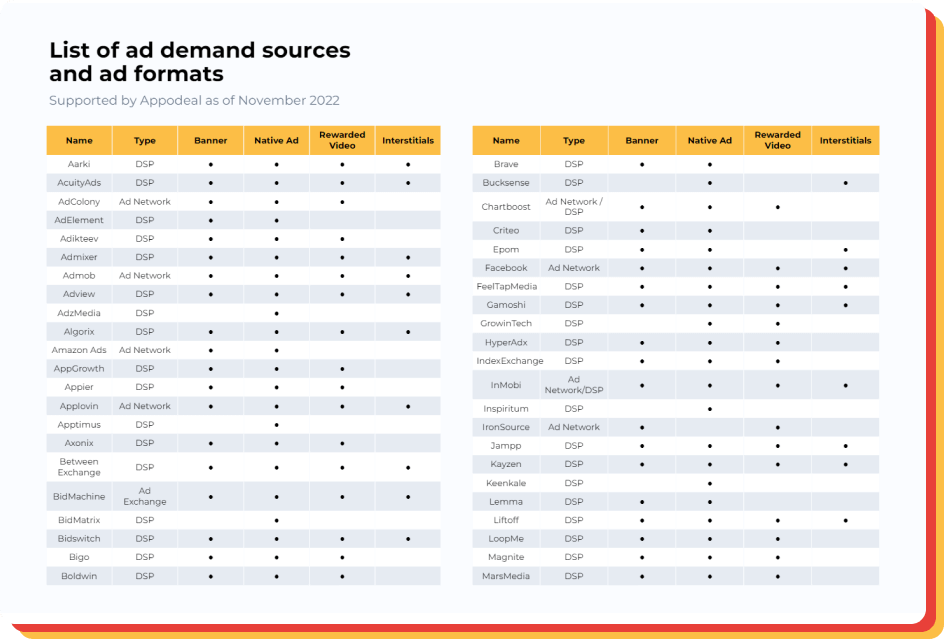Select the Banner header in the left table
The height and width of the screenshot is (639, 944).
tap(211, 140)
